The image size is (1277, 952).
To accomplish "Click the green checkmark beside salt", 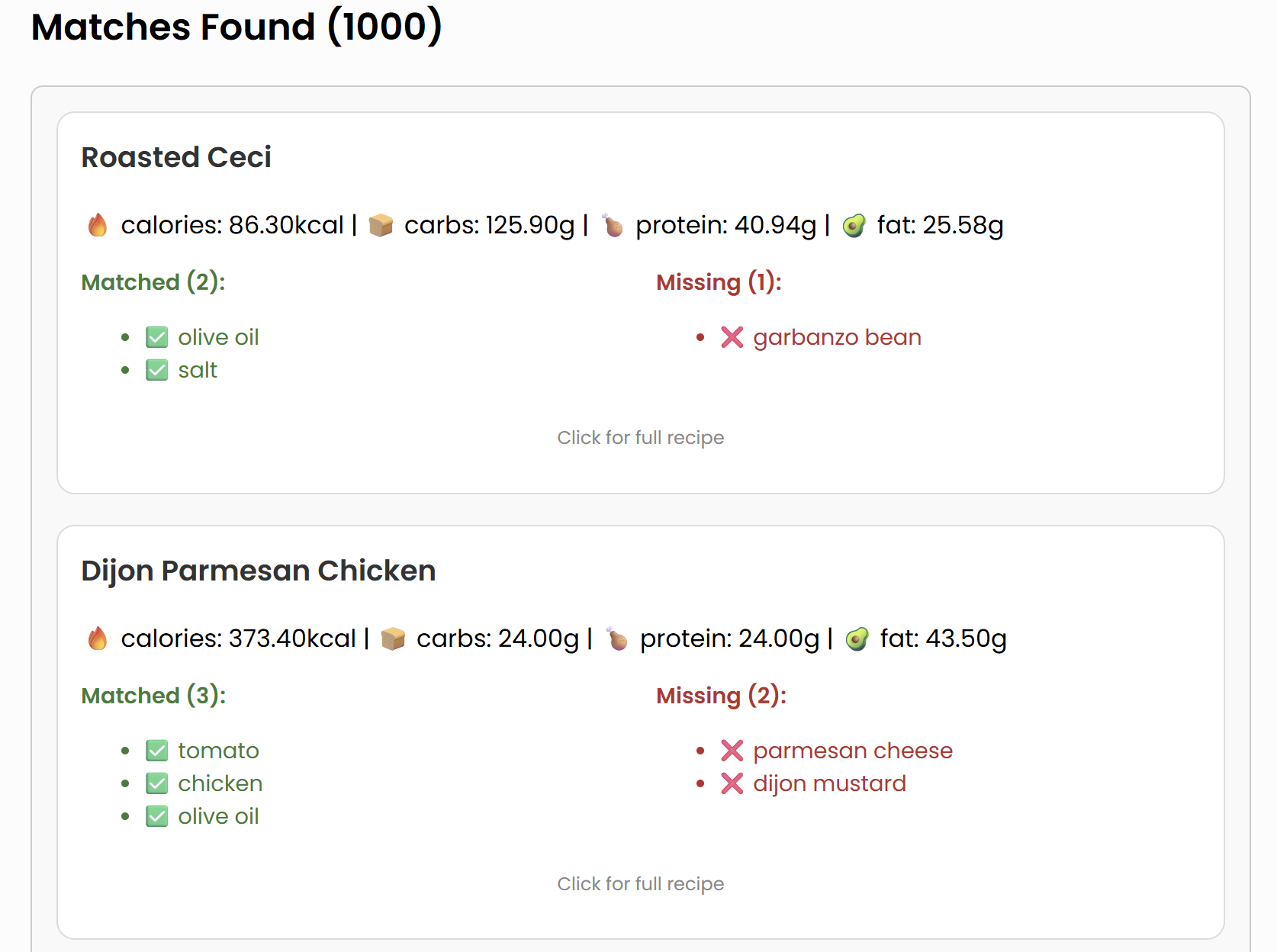I will 157,370.
